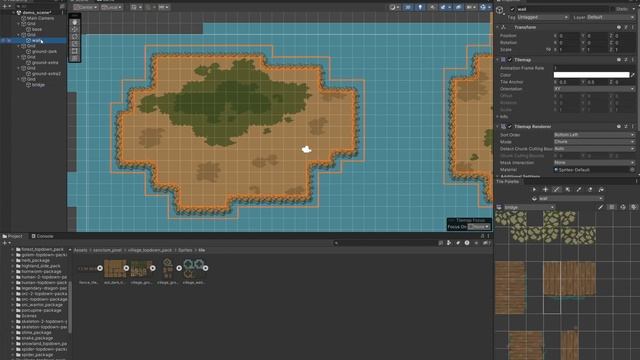Viewport: 640px width, 360px height.
Task: Click the color eyedropper next to Color field
Action: pyautogui.click(x=633, y=75)
